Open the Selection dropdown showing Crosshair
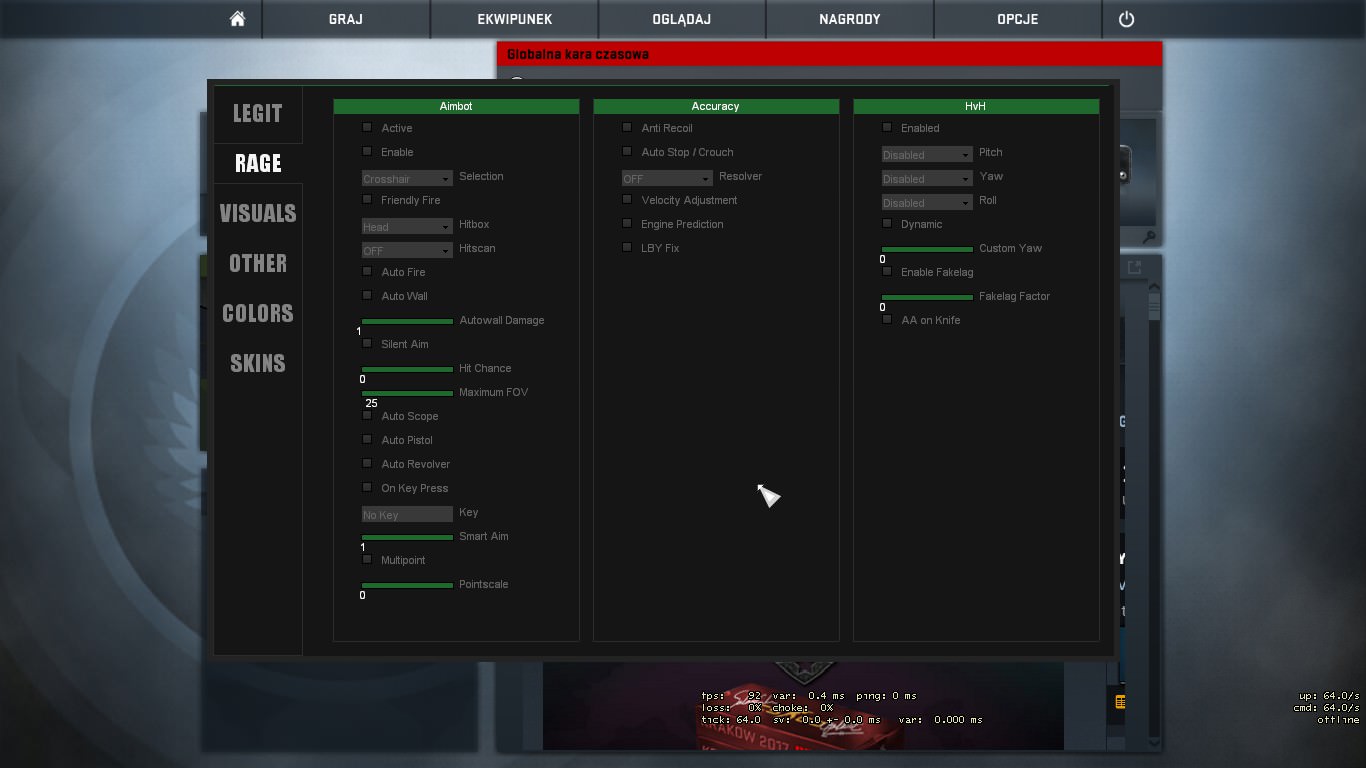The width and height of the screenshot is (1366, 768). pyautogui.click(x=407, y=178)
